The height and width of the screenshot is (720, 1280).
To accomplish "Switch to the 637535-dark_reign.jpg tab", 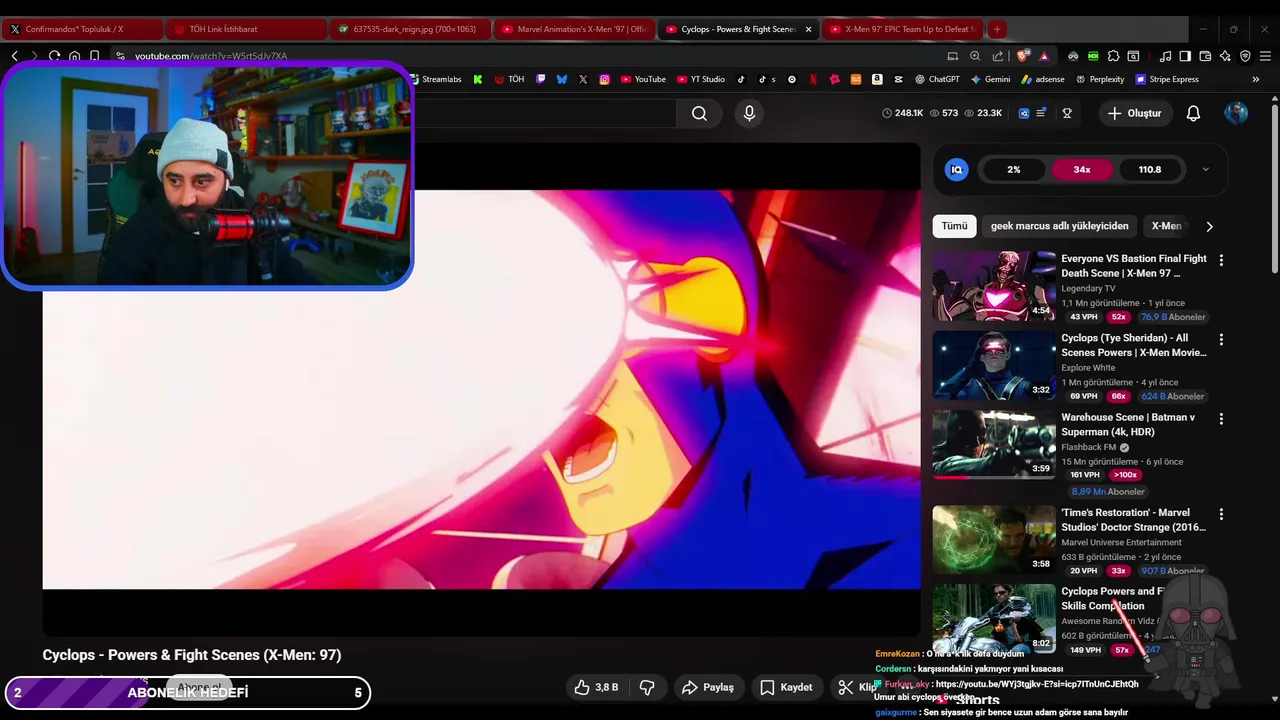I will click(x=409, y=29).
